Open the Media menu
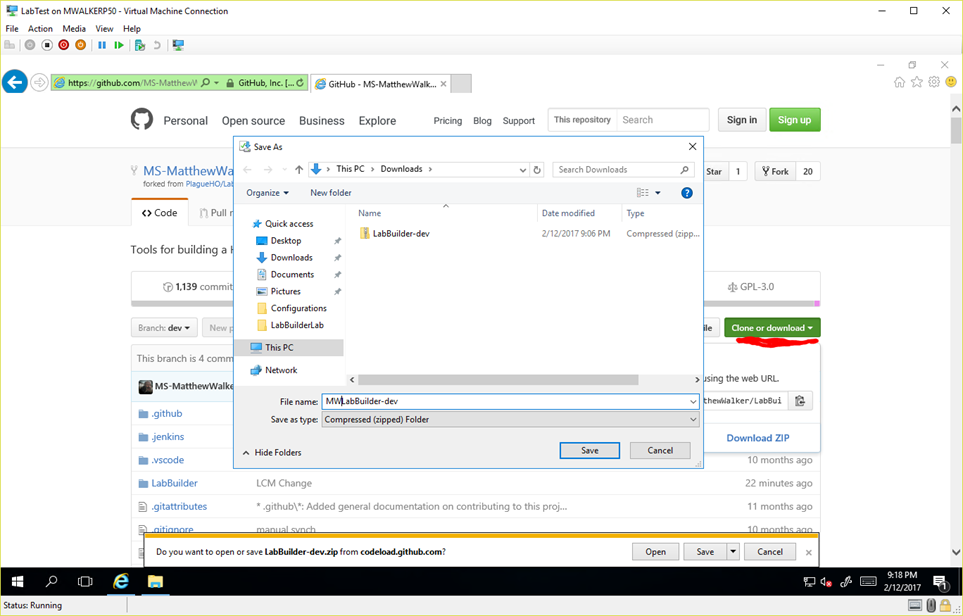Screen dimensions: 963x616 (x=74, y=28)
